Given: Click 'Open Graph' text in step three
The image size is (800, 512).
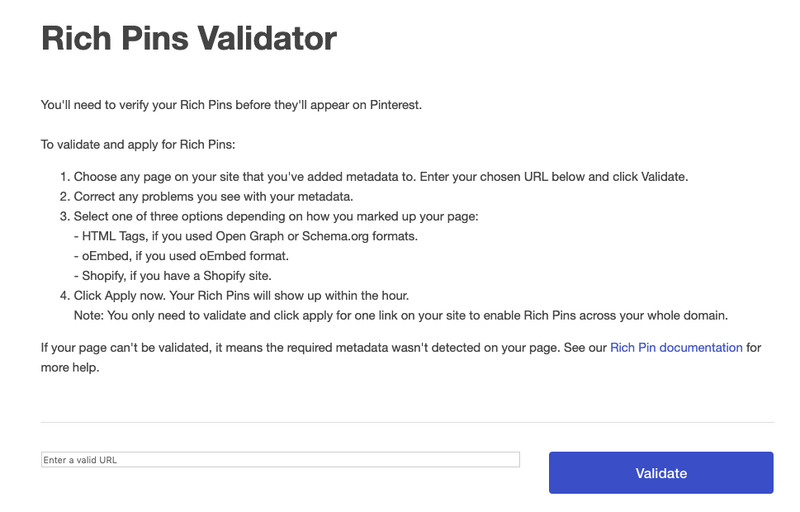Looking at the screenshot, I should [249, 237].
